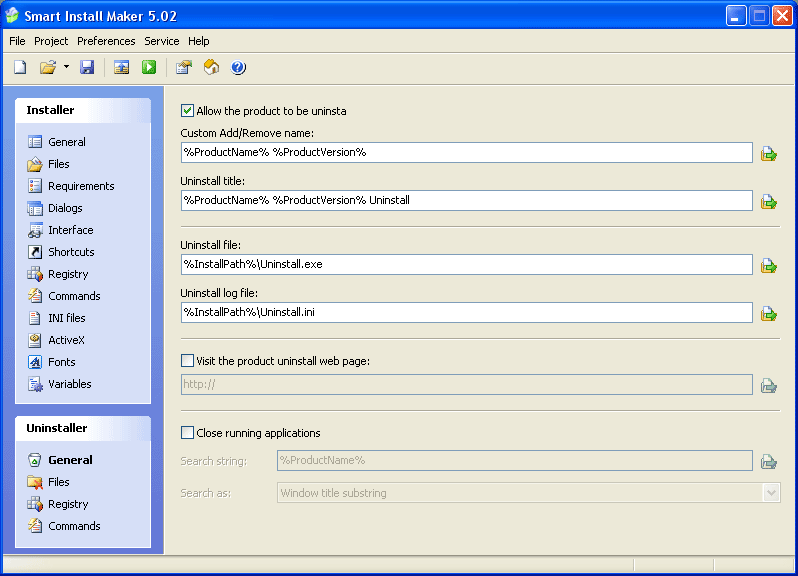This screenshot has height=576, width=798.
Task: Click the Save project floppy disk icon
Action: [87, 68]
